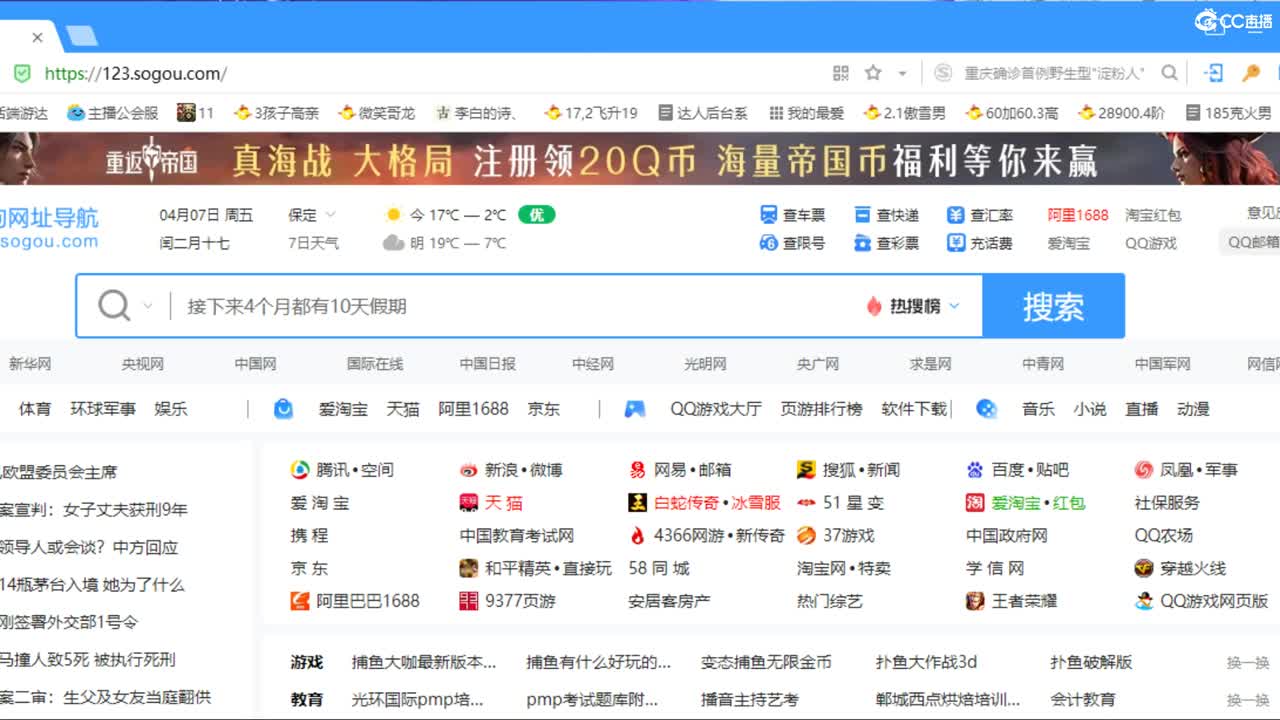Open the 央视网 news site link

(142, 364)
